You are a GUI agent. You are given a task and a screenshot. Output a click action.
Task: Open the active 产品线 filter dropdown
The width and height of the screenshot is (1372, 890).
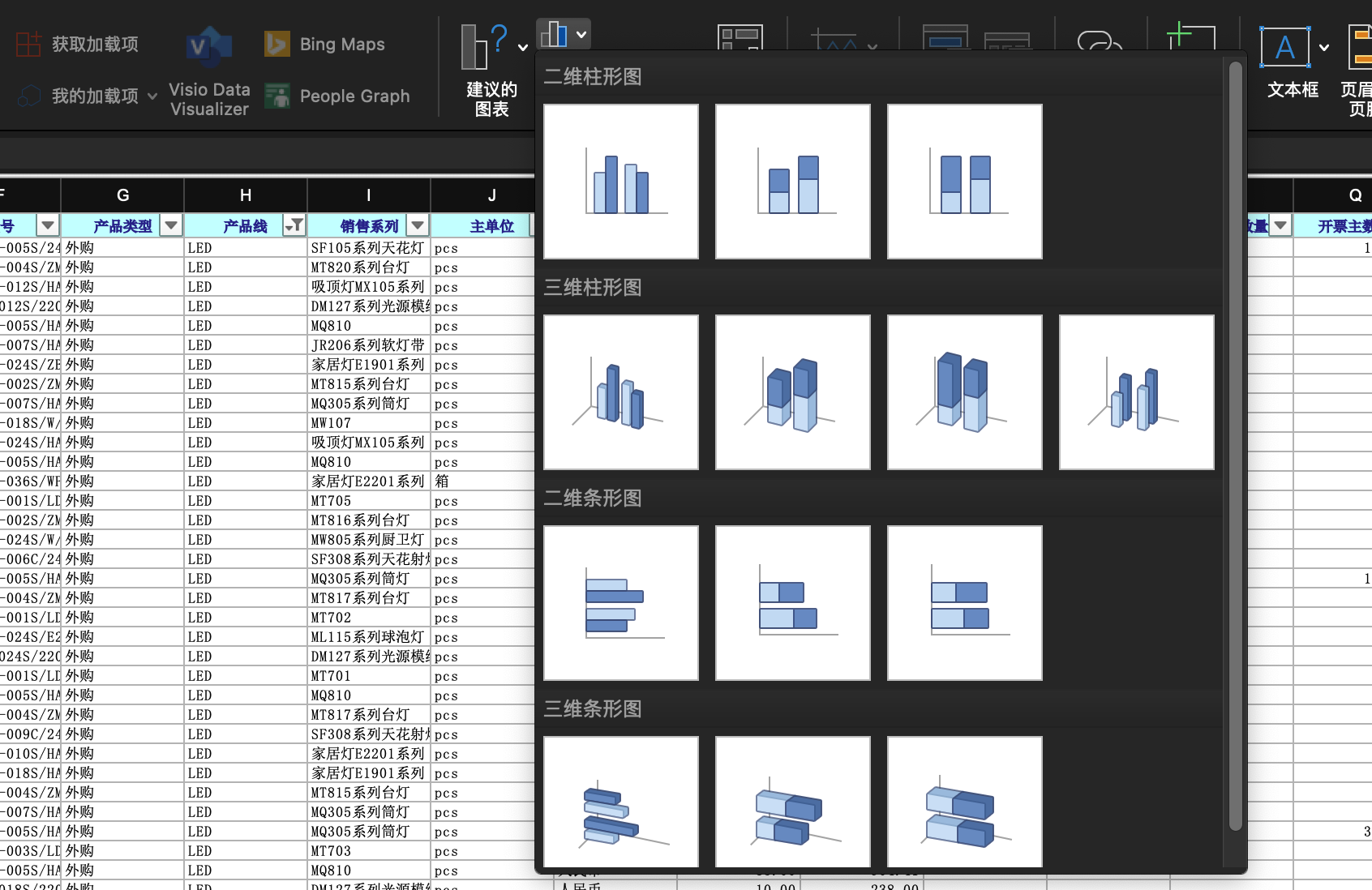click(x=294, y=225)
